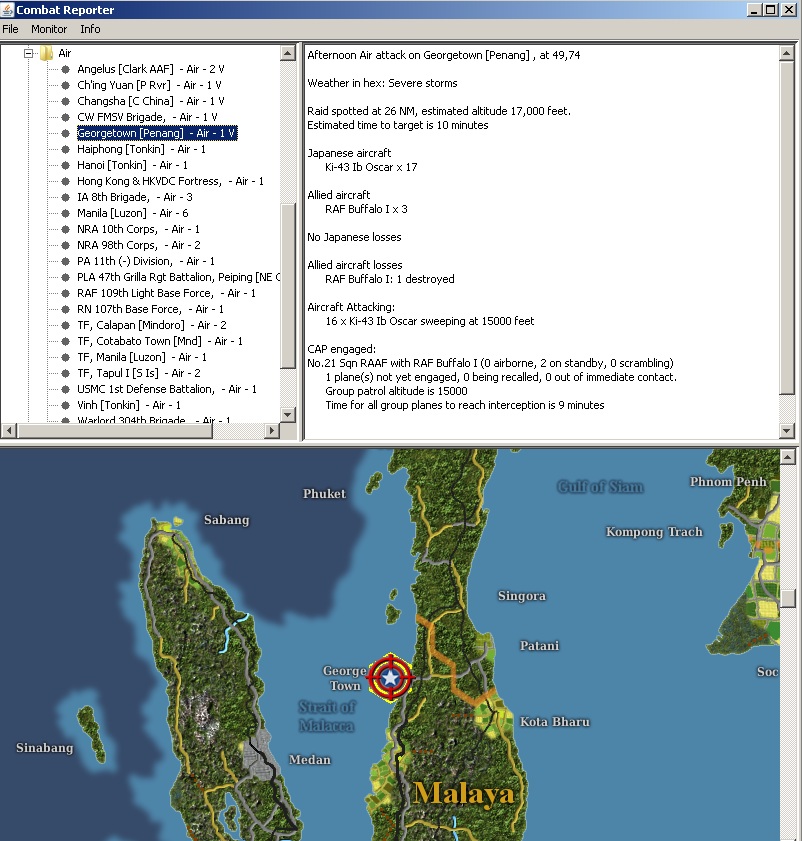Viewport: 802px width, 841px height.
Task: Select Vinh [Tonkin] report
Action: tap(129, 405)
